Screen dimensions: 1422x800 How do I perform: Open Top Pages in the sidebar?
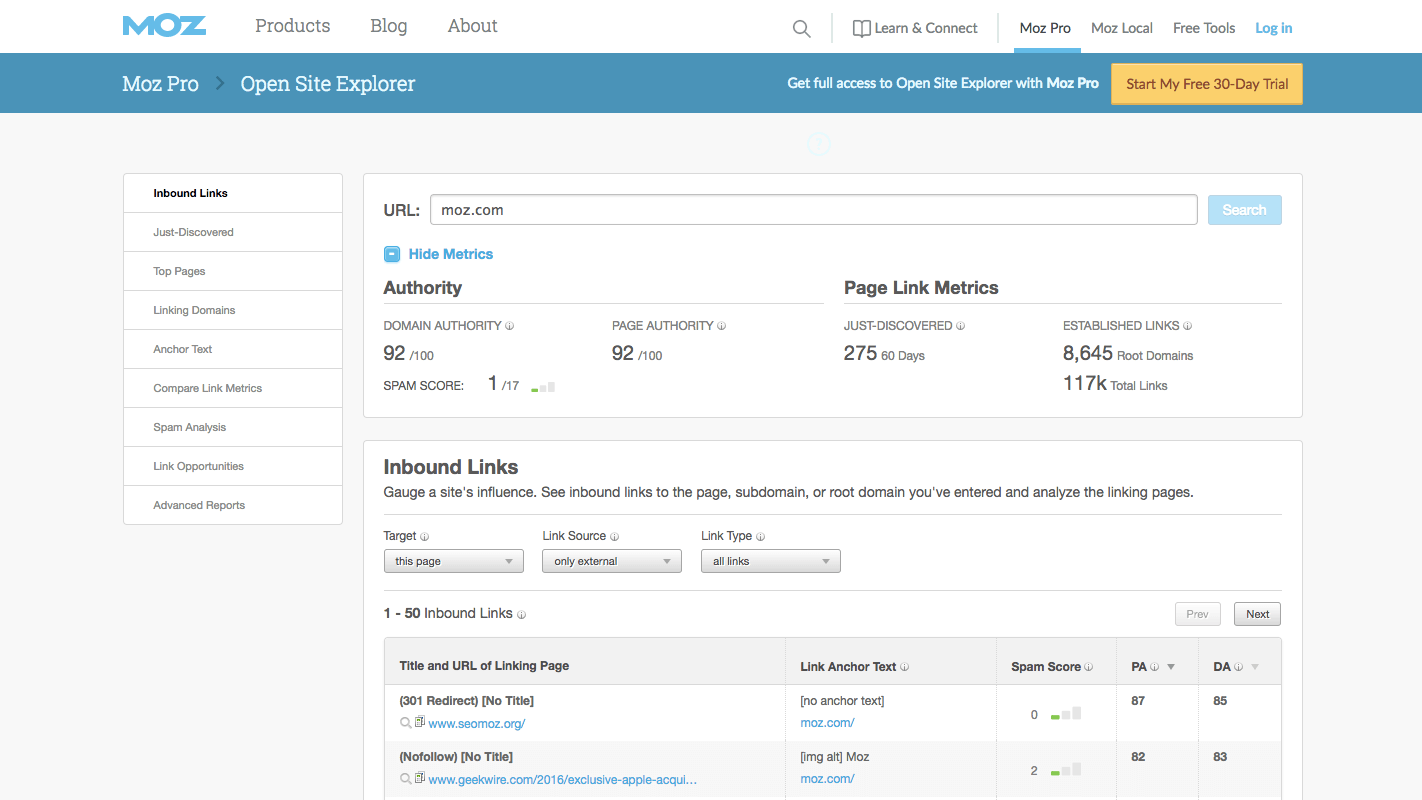click(233, 271)
